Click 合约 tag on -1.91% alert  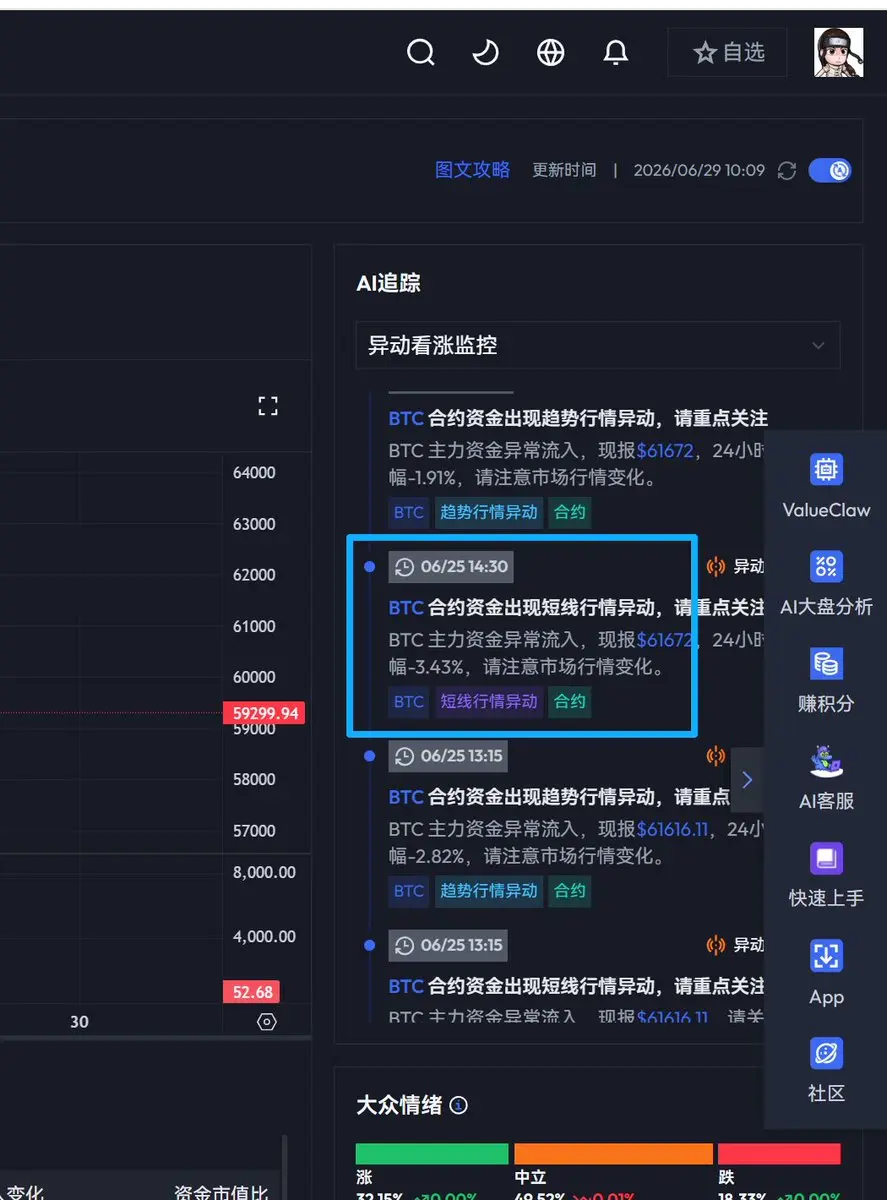click(x=570, y=512)
